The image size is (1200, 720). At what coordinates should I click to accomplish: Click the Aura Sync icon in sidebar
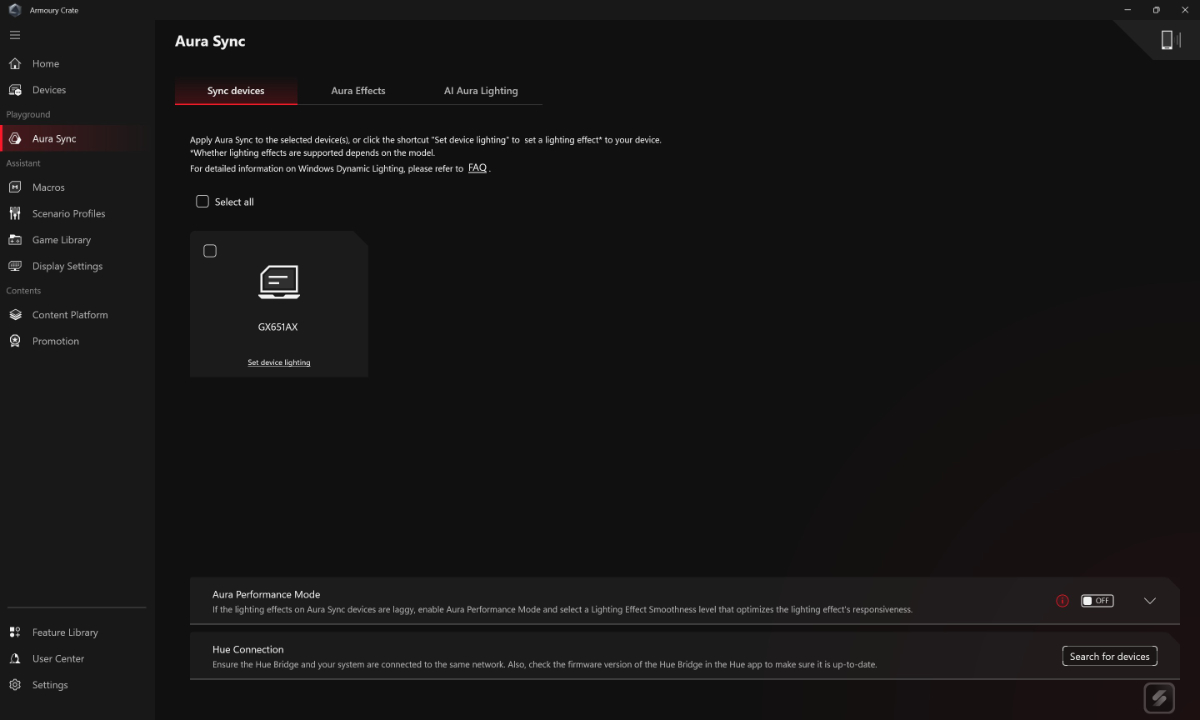point(15,139)
